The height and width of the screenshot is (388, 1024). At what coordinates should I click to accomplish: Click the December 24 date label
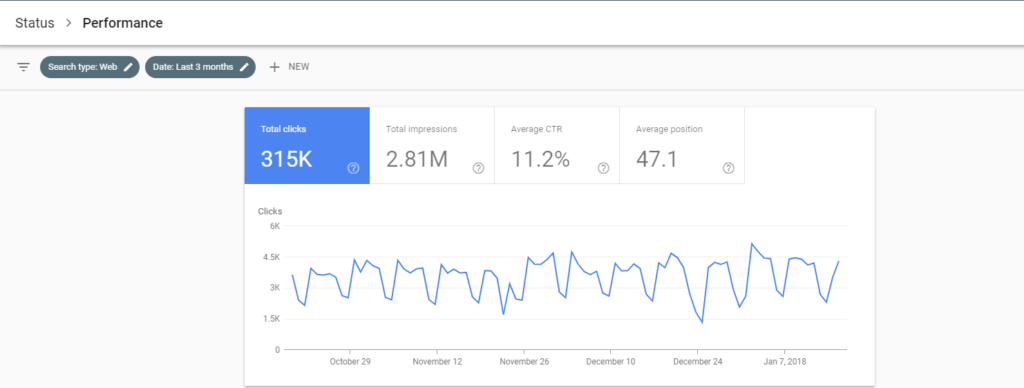[x=697, y=361]
